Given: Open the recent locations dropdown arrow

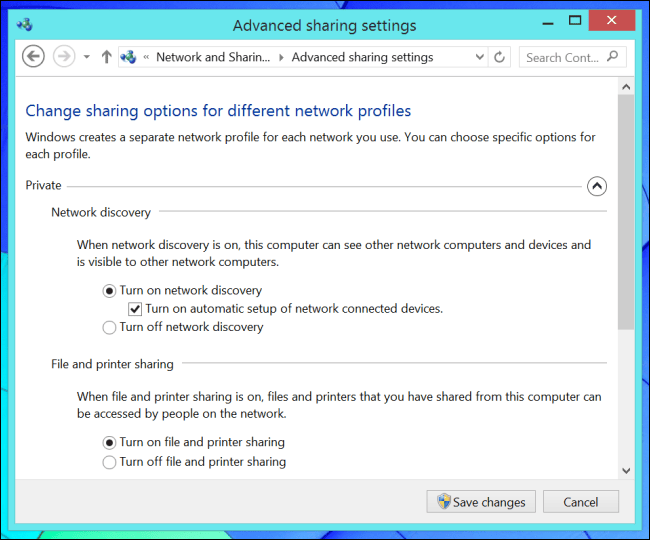Looking at the screenshot, I should coord(87,57).
